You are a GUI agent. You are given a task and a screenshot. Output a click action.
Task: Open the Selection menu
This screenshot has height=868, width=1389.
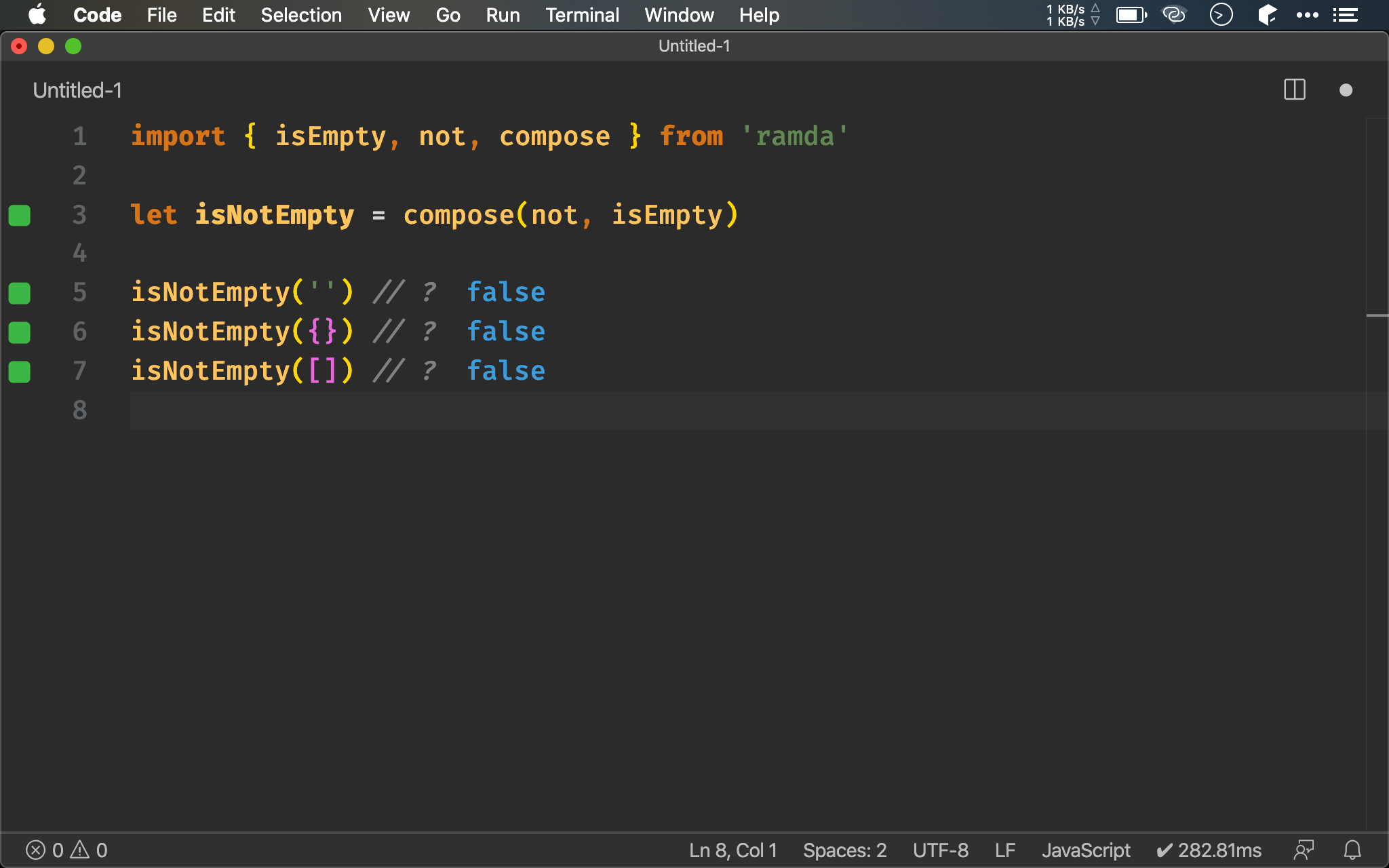(301, 15)
